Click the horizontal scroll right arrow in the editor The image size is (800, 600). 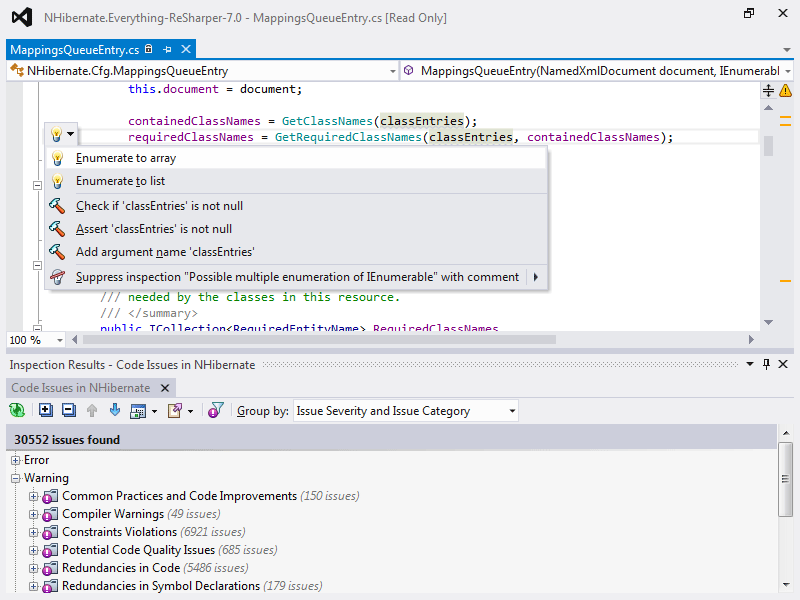(751, 340)
